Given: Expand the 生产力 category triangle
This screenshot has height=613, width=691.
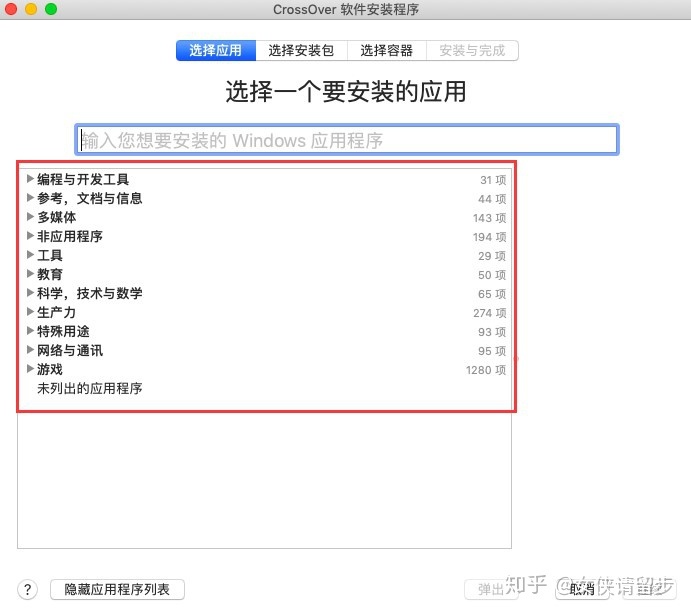Looking at the screenshot, I should pos(30,312).
